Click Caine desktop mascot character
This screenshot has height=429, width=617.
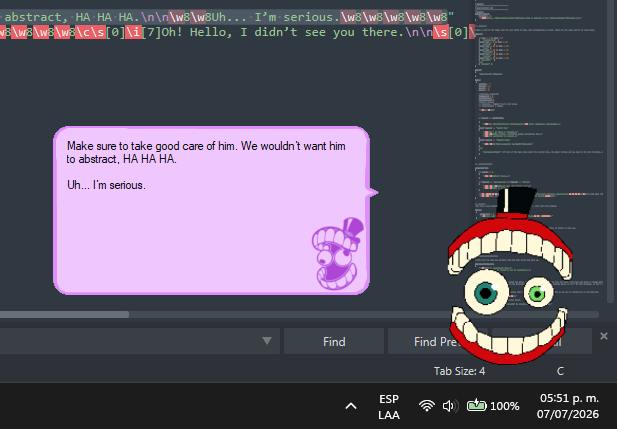(510, 276)
